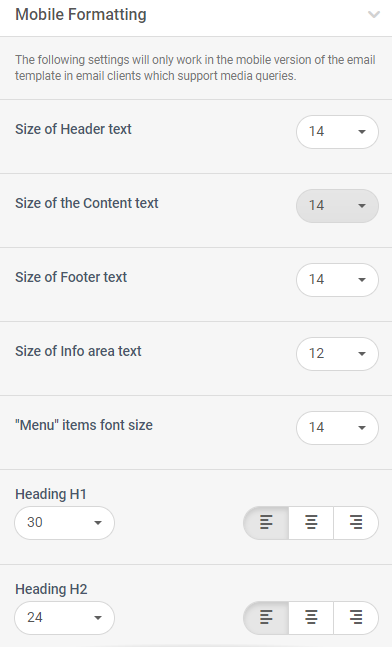The height and width of the screenshot is (647, 392).
Task: Open Size of the Content text dropdown
Action: tap(337, 205)
